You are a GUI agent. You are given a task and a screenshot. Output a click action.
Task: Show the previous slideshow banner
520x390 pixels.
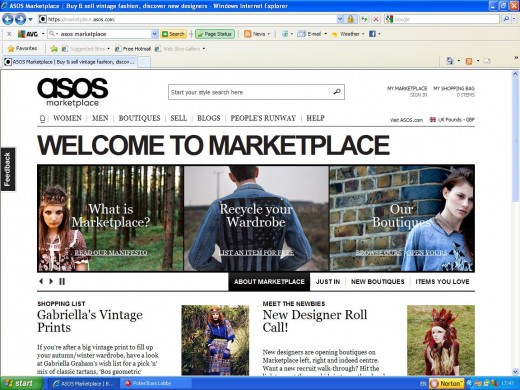[x=41, y=281]
